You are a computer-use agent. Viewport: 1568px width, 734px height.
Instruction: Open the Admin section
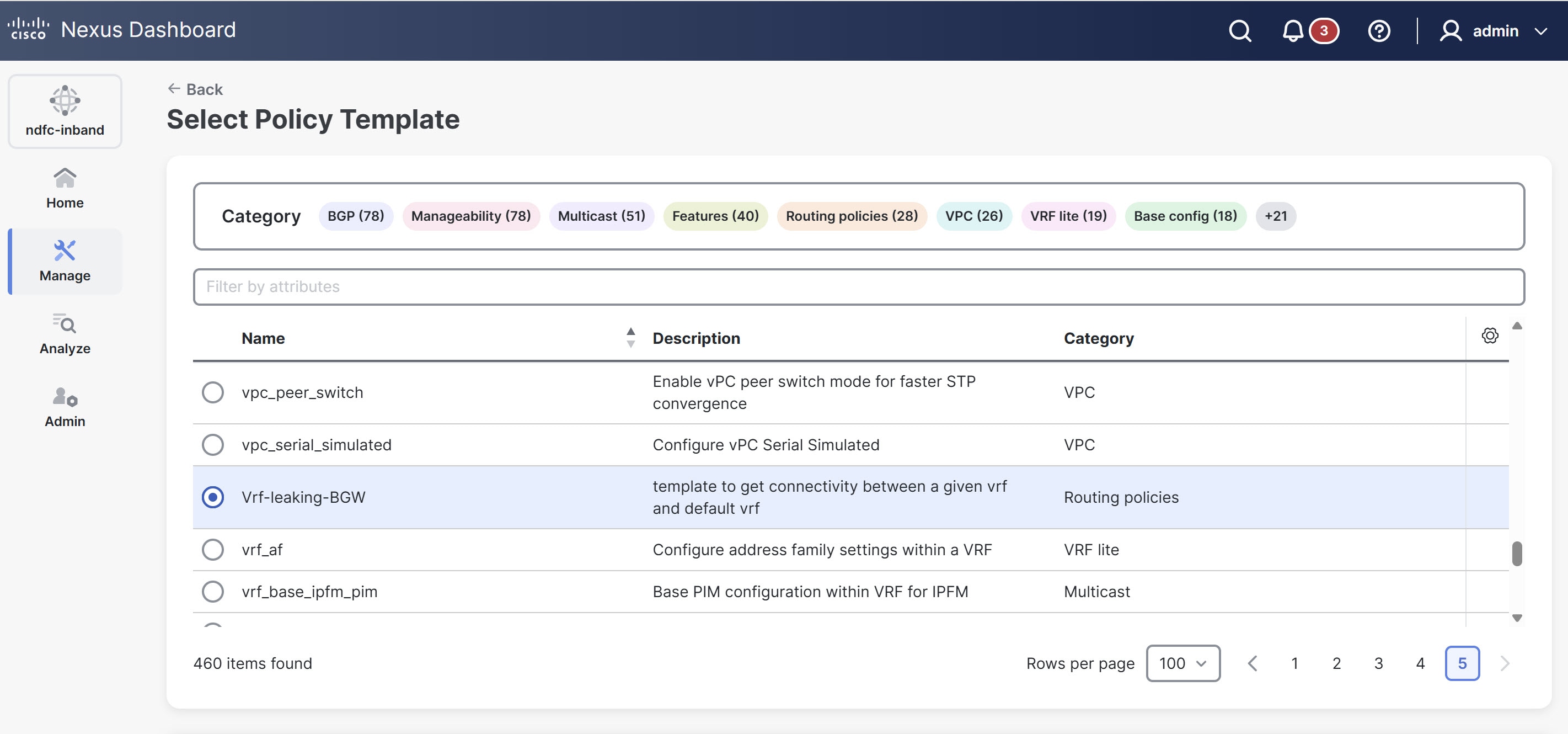click(x=65, y=407)
